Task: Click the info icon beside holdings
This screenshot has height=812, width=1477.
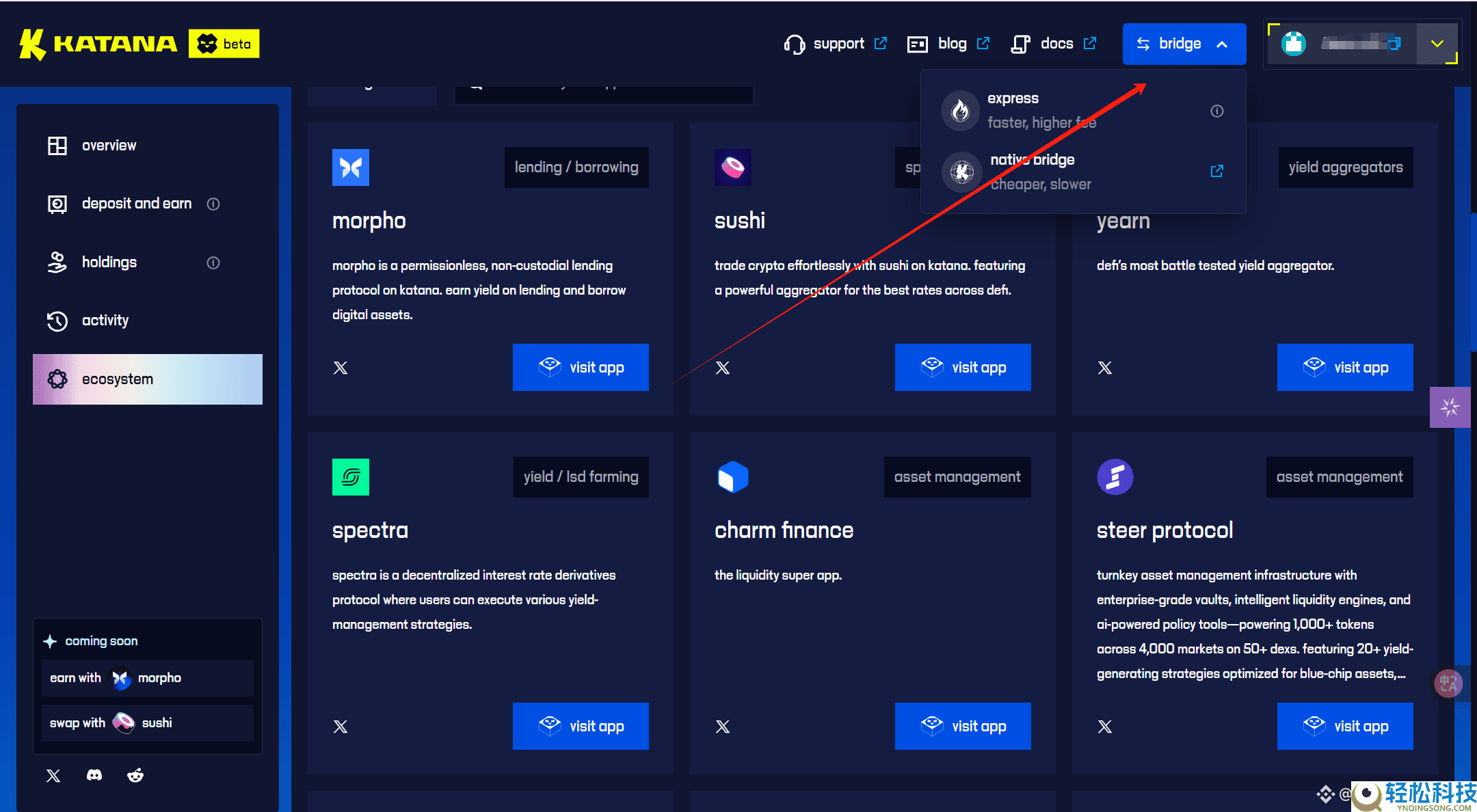Action: [x=213, y=262]
